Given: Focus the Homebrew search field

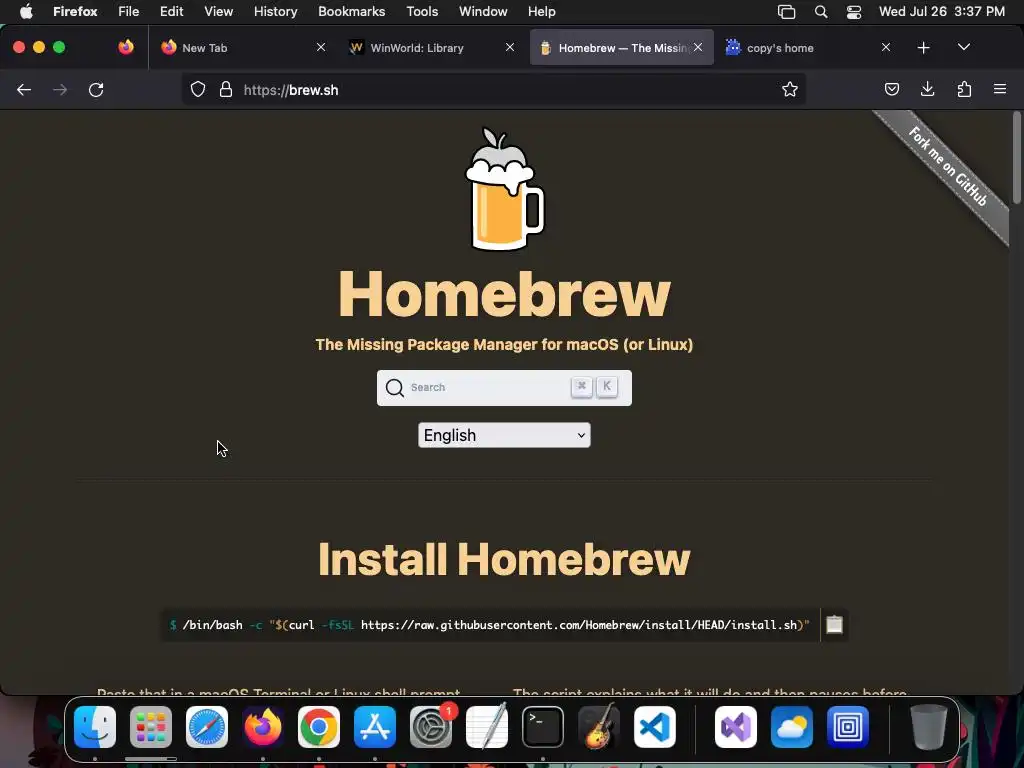Looking at the screenshot, I should pyautogui.click(x=504, y=388).
